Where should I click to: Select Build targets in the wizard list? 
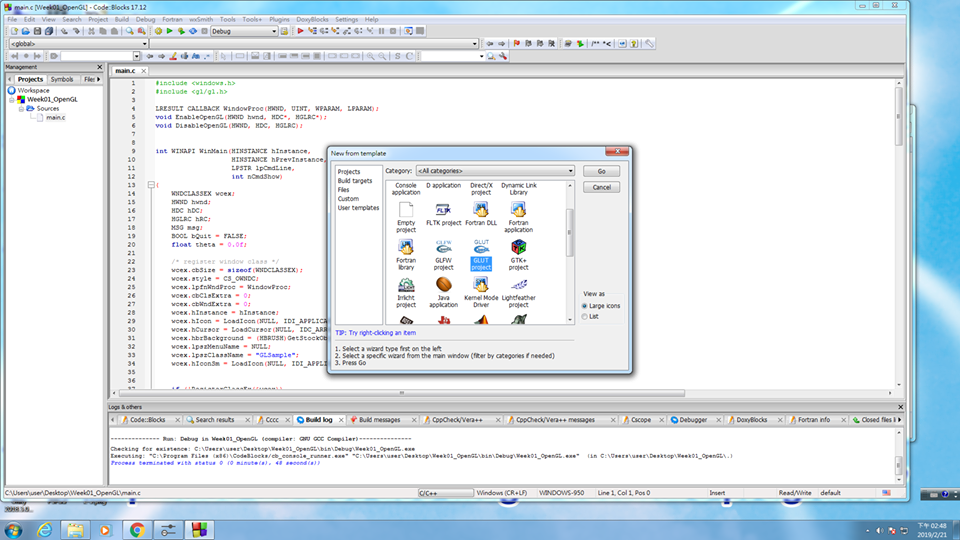(x=354, y=181)
